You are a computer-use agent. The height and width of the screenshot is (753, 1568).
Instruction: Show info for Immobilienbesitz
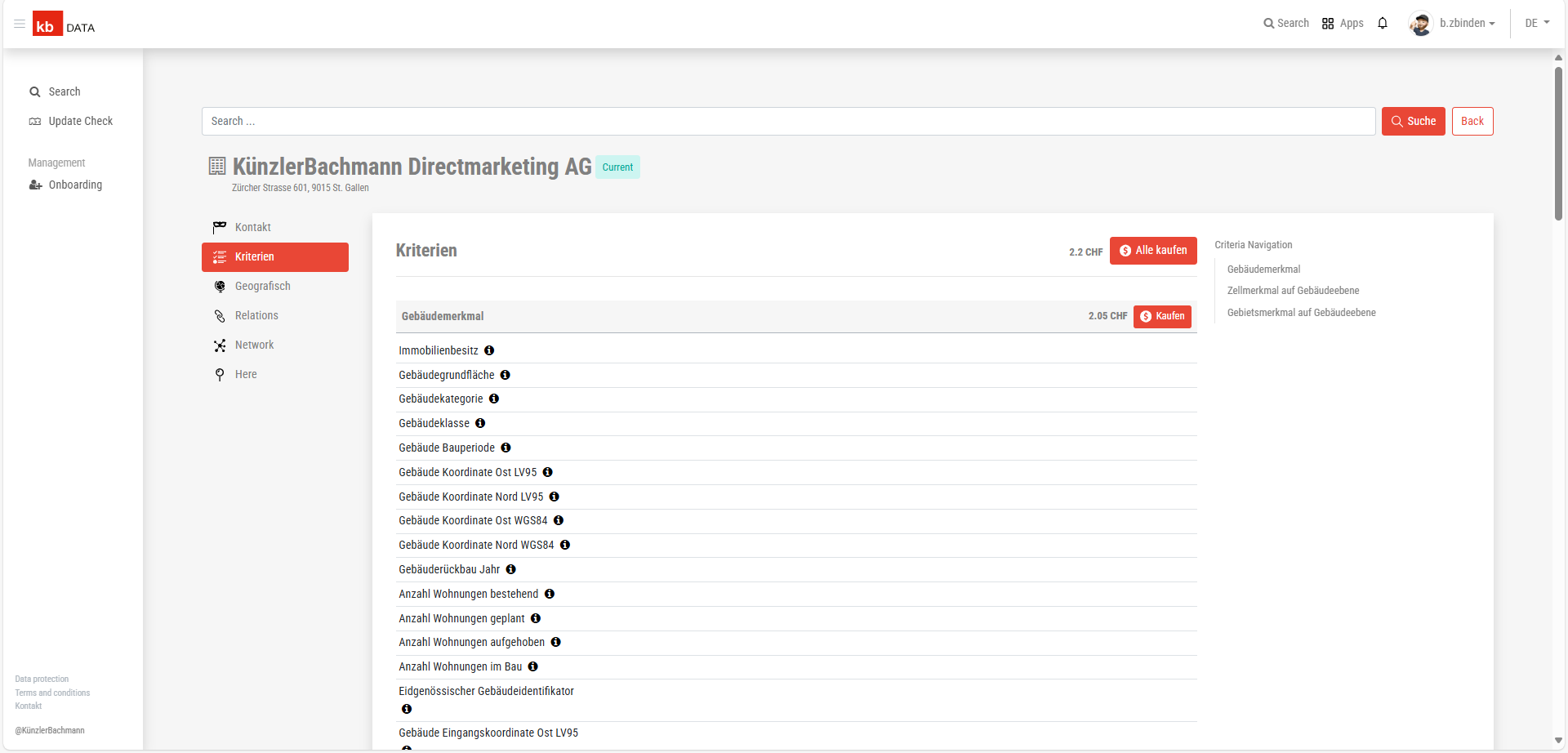coord(489,350)
